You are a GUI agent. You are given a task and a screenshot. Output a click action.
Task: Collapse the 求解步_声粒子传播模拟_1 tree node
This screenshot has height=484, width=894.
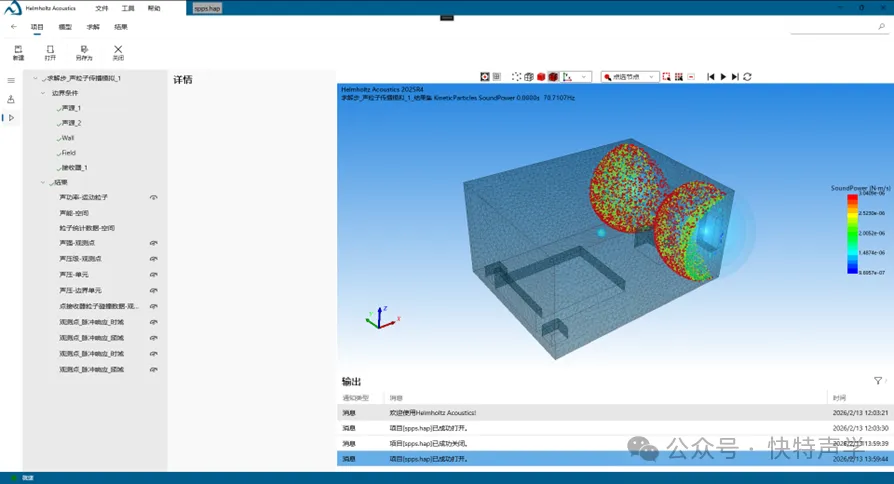coord(35,78)
